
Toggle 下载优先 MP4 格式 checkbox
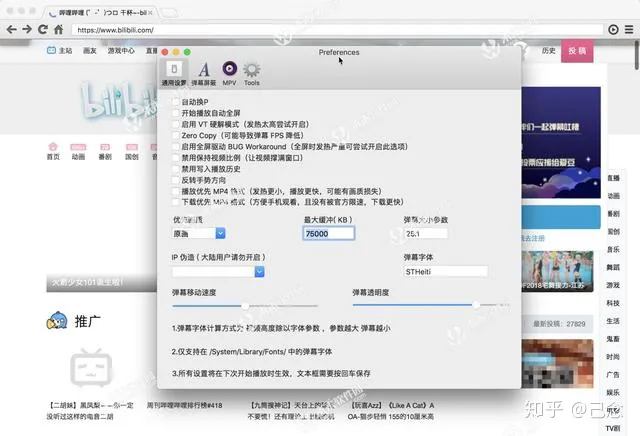pyautogui.click(x=175, y=202)
